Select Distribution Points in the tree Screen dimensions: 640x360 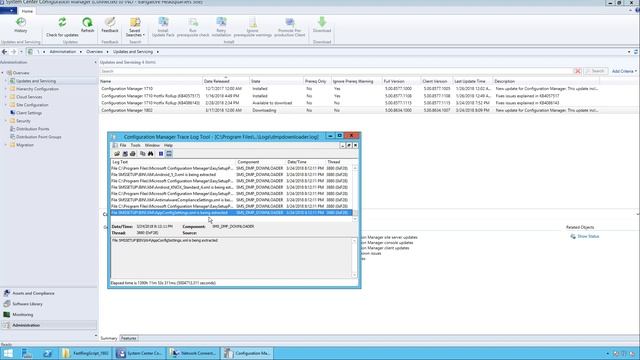tap(33, 129)
